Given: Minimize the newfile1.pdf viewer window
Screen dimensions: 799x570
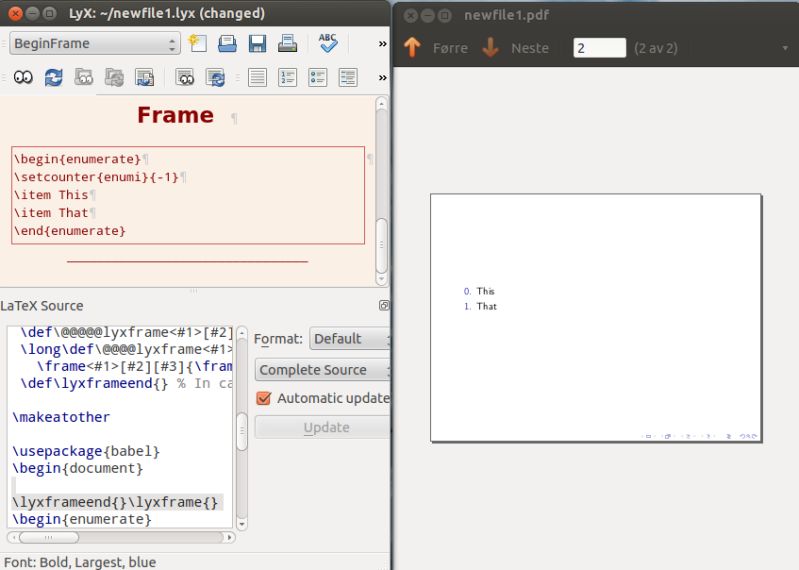Looking at the screenshot, I should click(x=428, y=16).
